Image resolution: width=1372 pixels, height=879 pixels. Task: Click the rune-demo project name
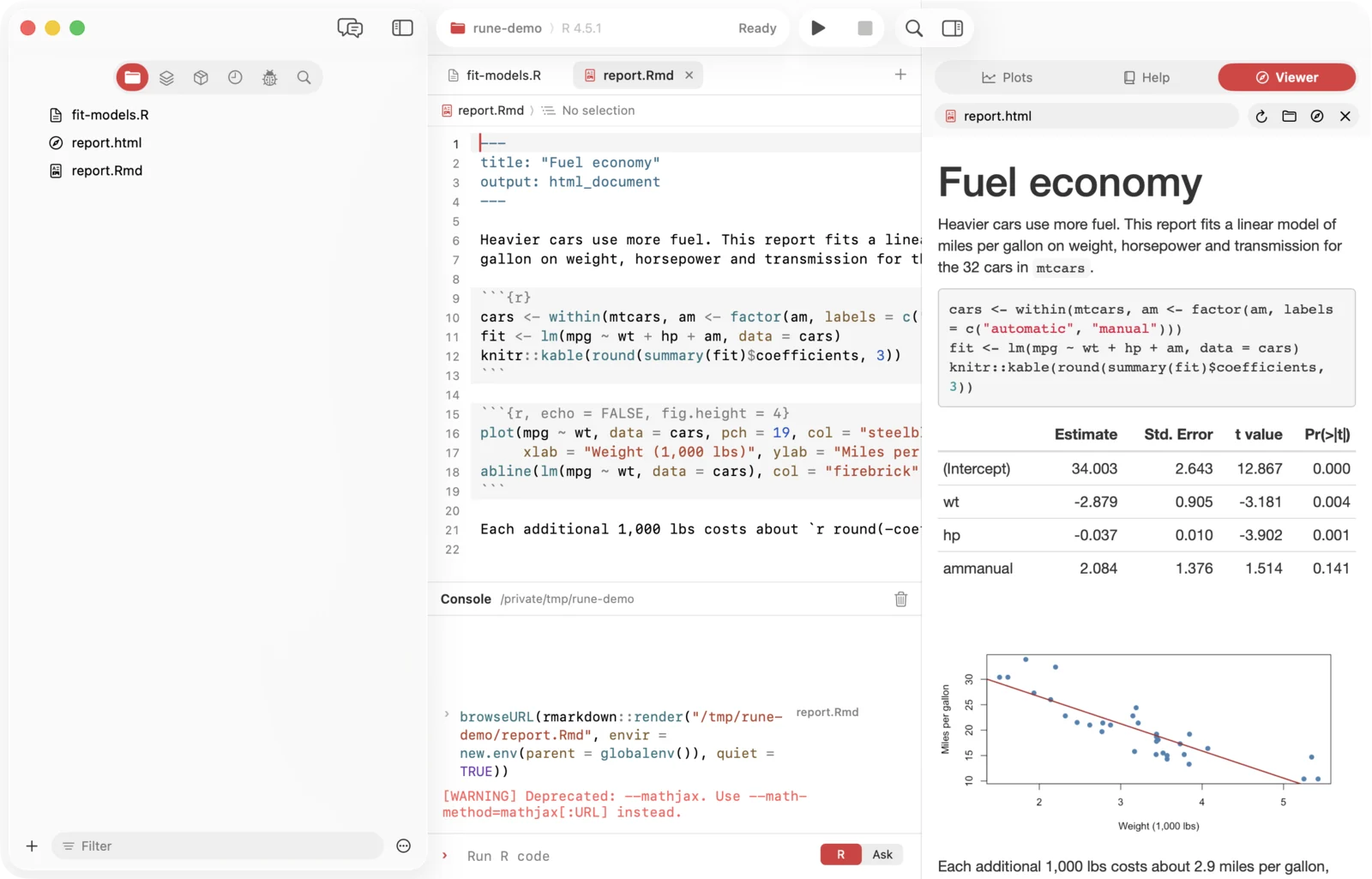click(507, 28)
